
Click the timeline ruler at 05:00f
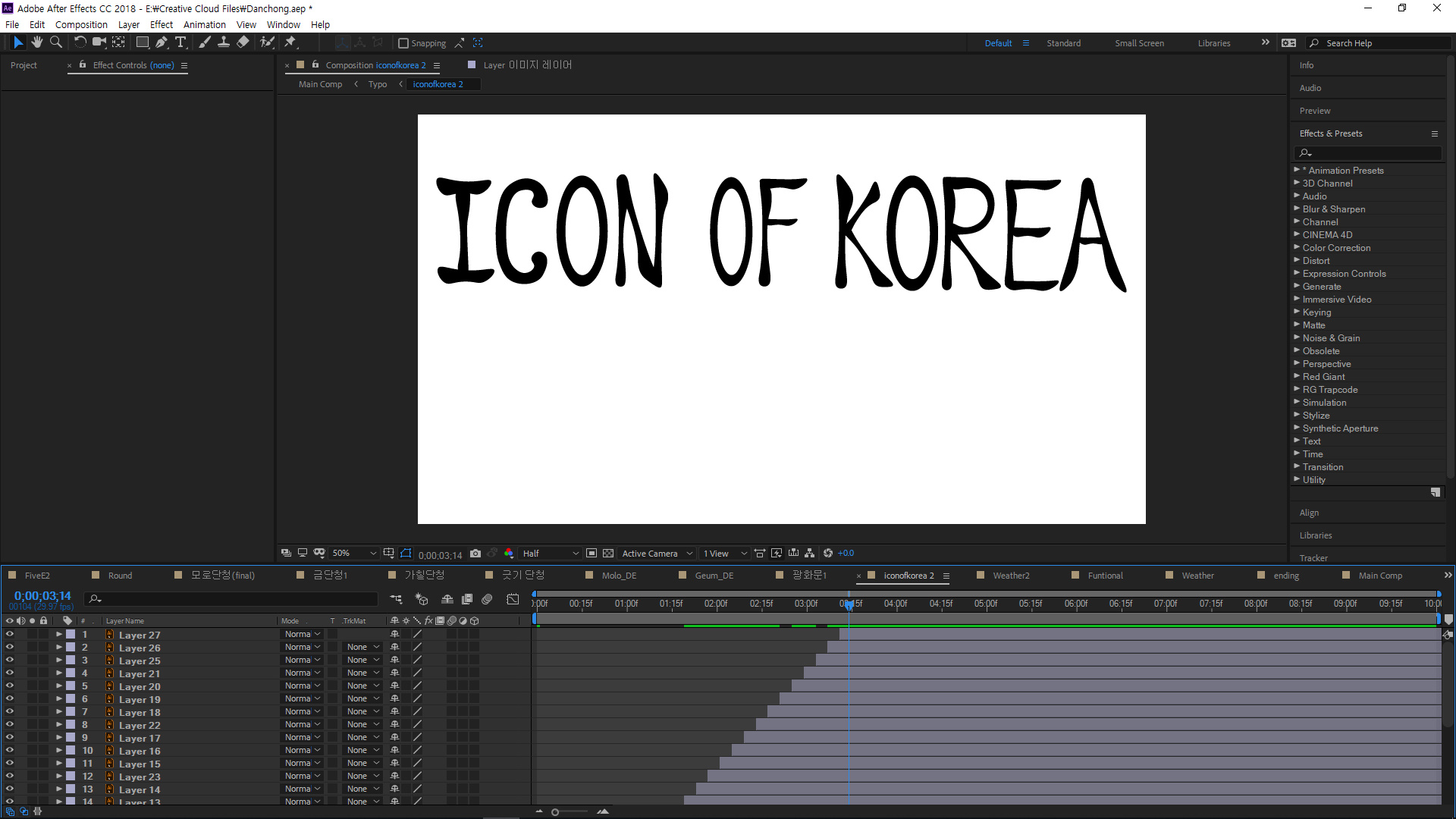(986, 604)
